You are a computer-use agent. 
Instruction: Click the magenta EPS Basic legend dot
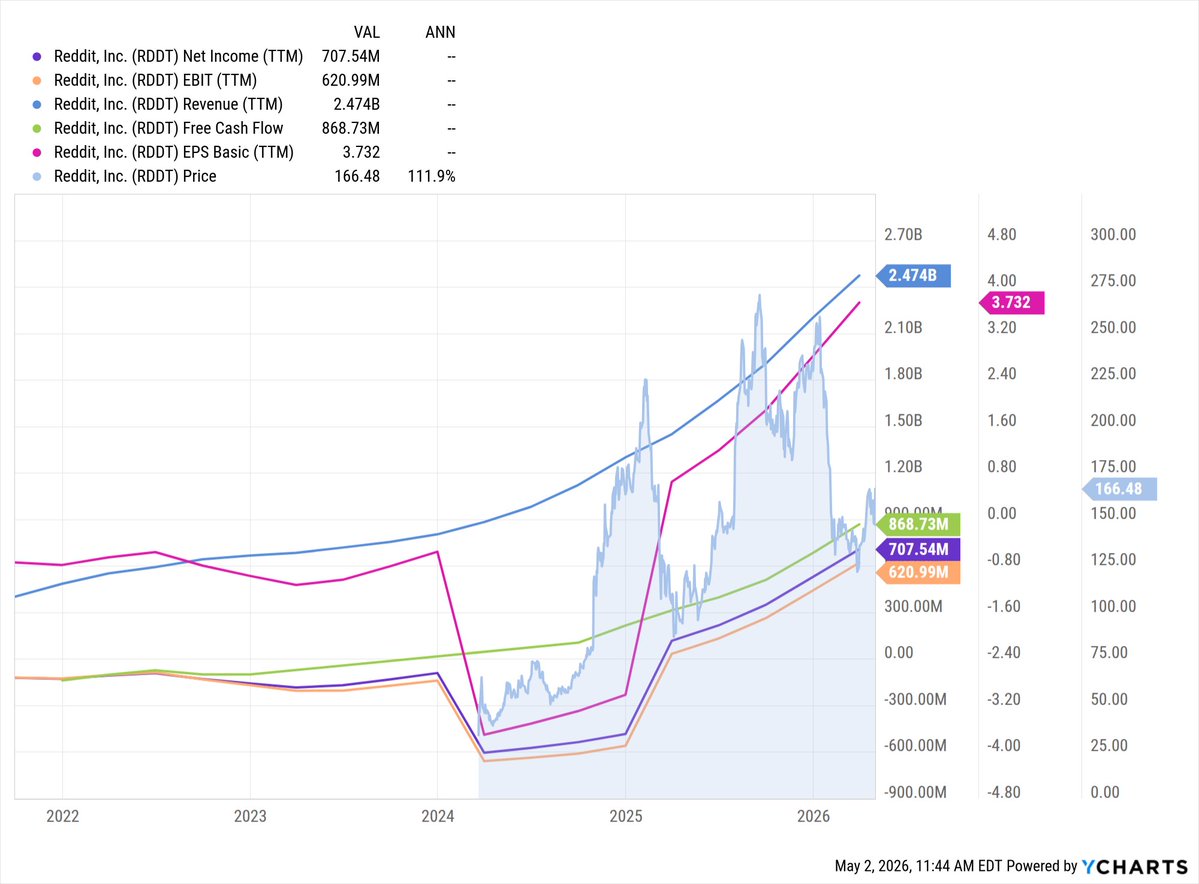(37, 152)
